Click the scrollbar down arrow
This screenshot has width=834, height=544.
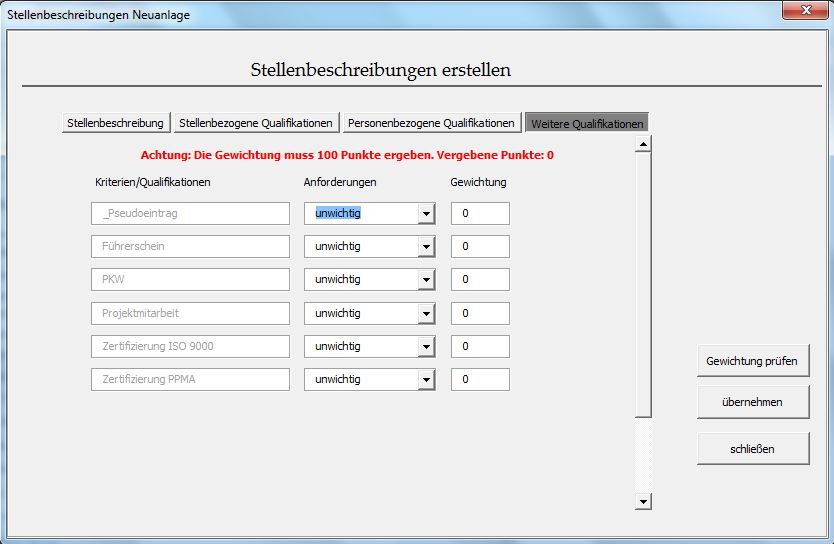click(643, 501)
